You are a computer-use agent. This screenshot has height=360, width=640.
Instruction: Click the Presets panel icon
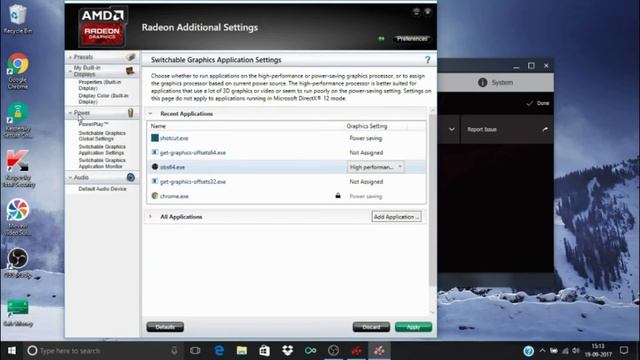pyautogui.click(x=131, y=57)
